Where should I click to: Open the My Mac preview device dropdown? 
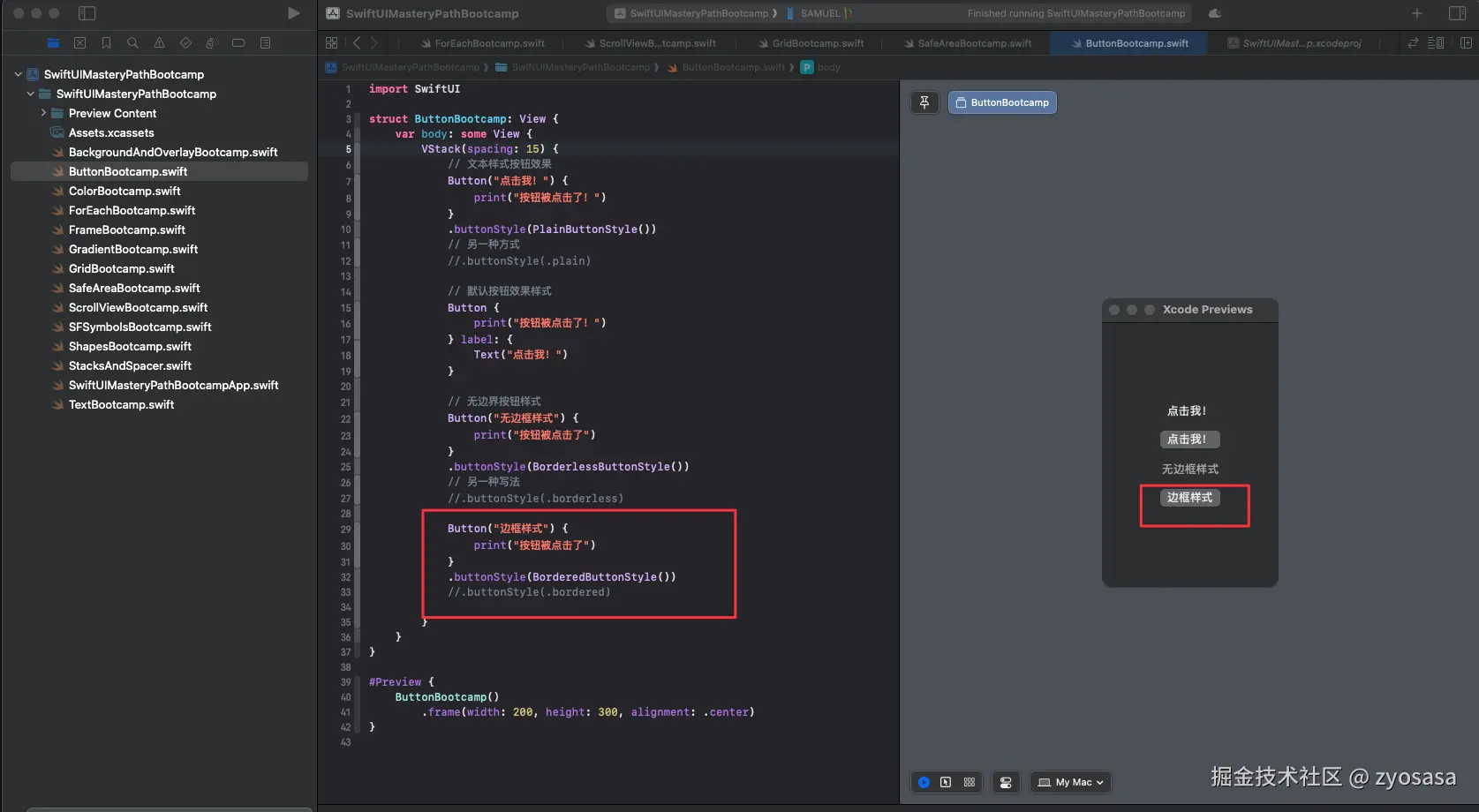pos(1070,782)
